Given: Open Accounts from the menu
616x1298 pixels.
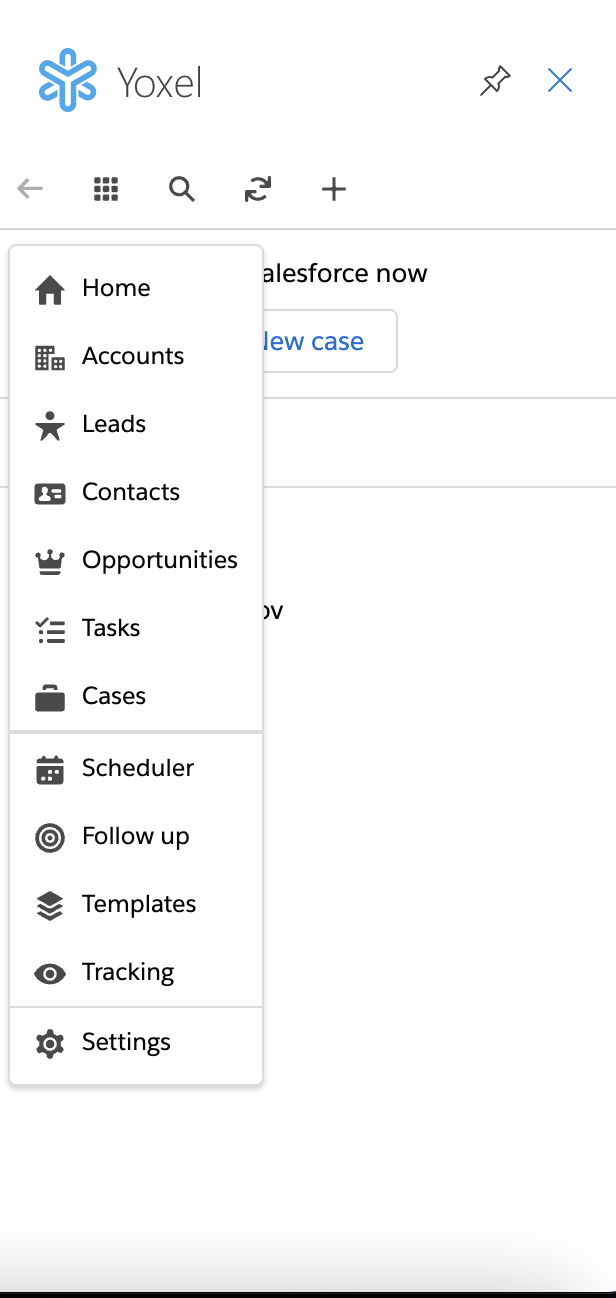Looking at the screenshot, I should (133, 356).
